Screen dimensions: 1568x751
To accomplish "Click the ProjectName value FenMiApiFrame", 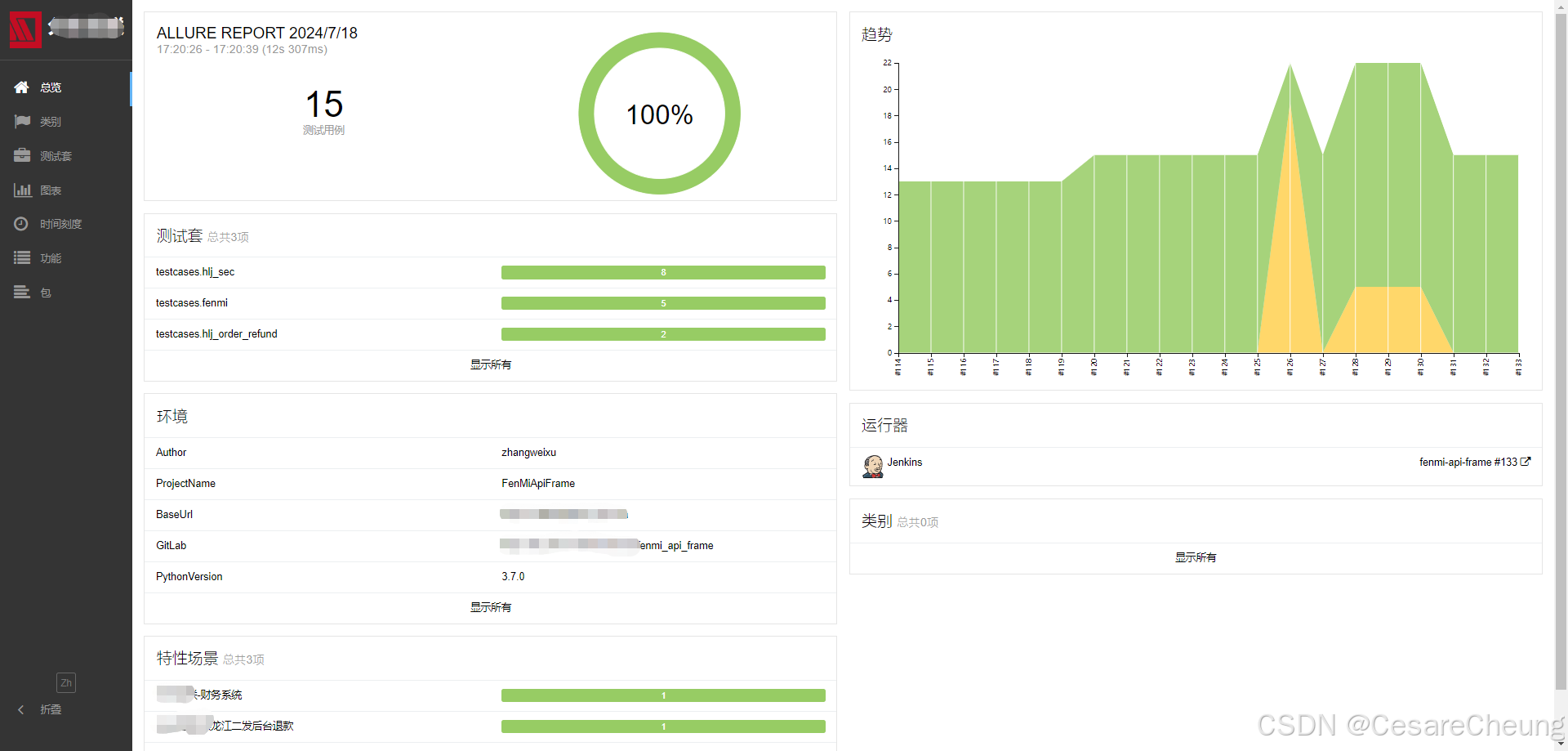I will [x=538, y=484].
